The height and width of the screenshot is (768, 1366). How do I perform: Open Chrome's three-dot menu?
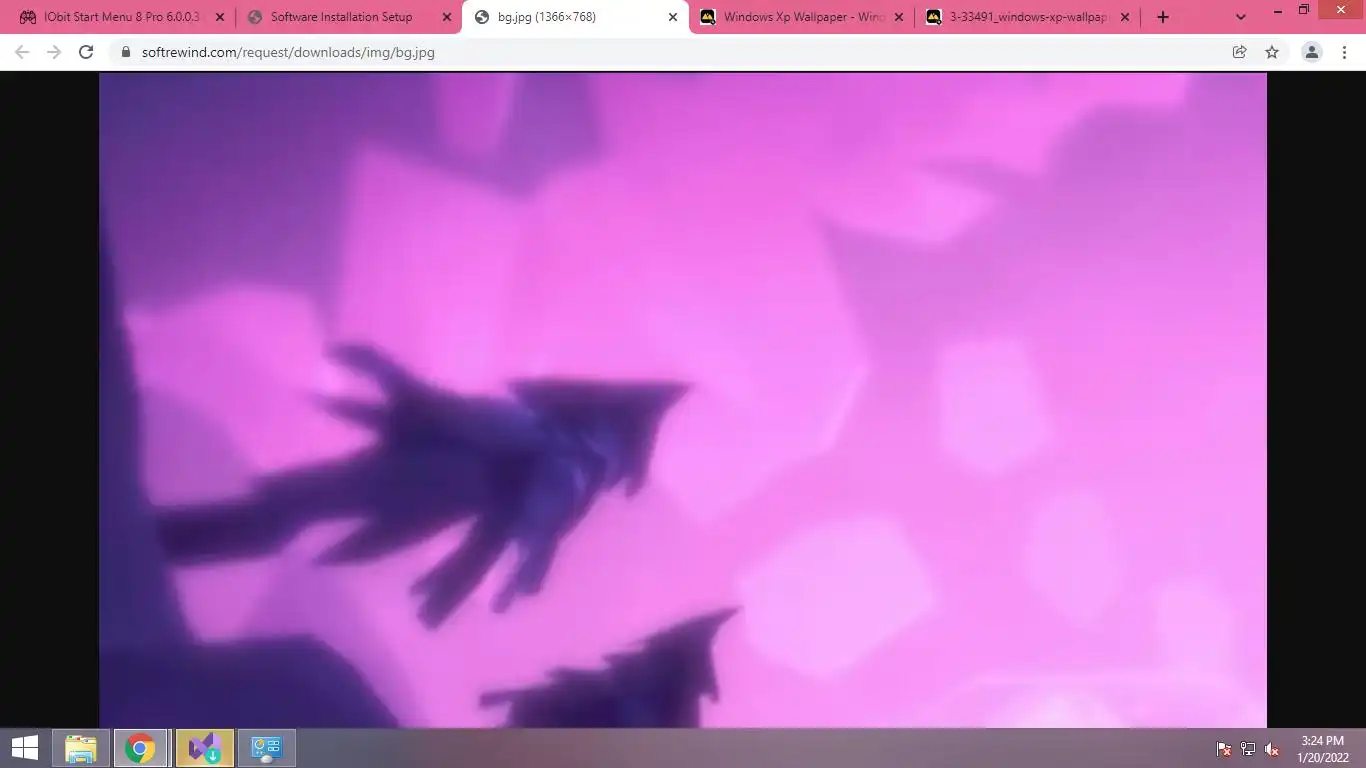point(1344,52)
